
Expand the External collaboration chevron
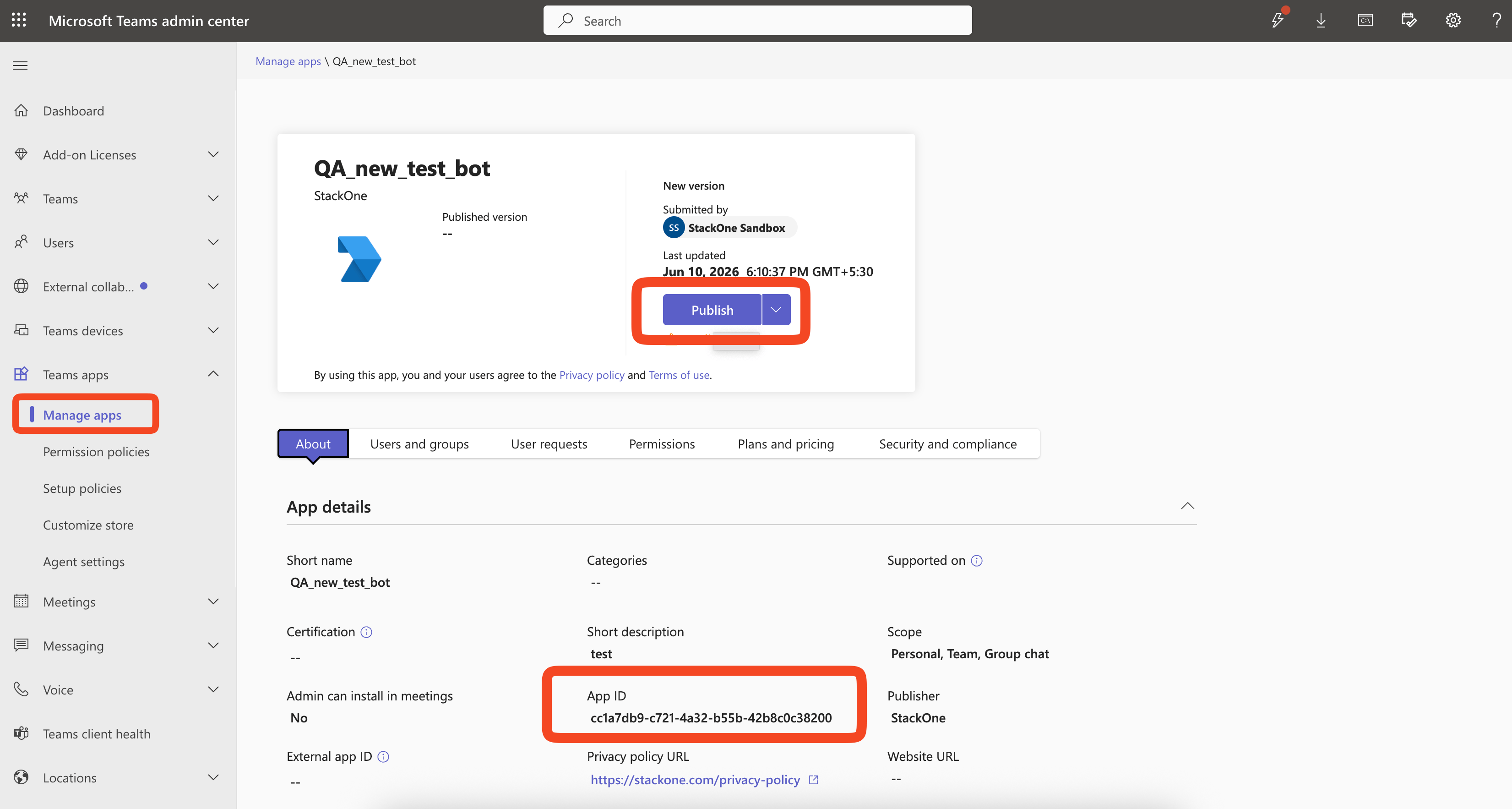(214, 286)
